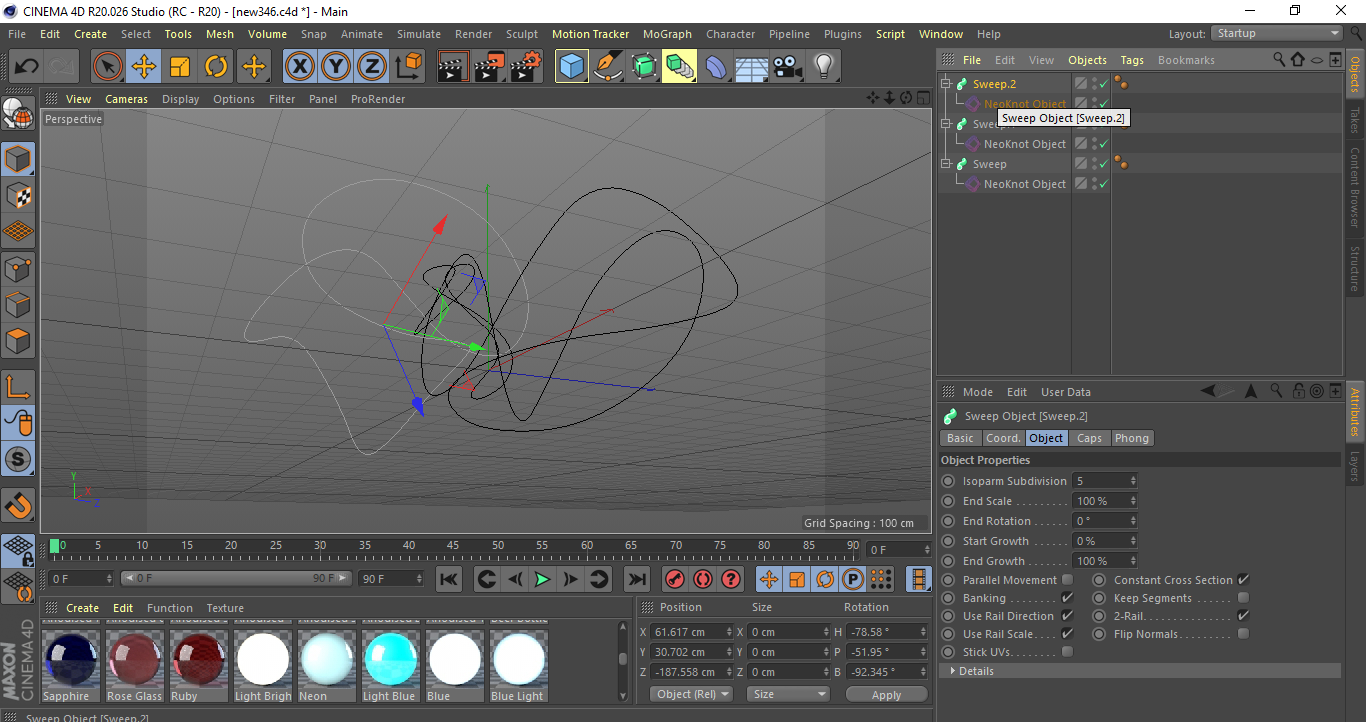The image size is (1366, 722).
Task: Toggle Parallel Movement checkbox
Action: coord(1067,580)
